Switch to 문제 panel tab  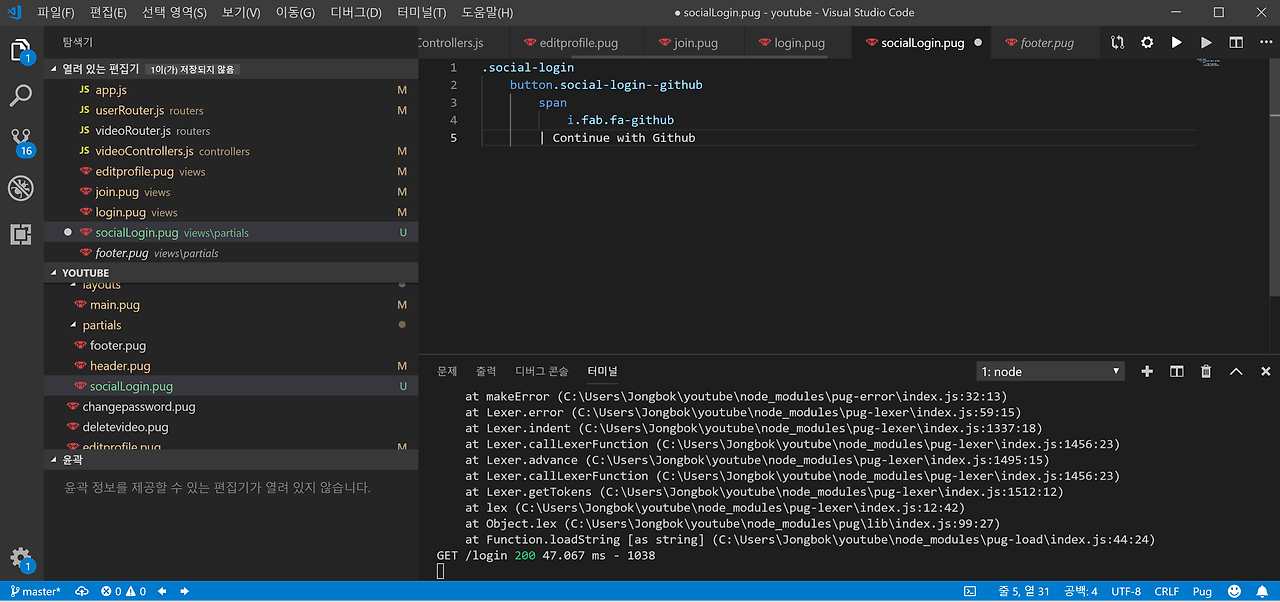(x=447, y=371)
